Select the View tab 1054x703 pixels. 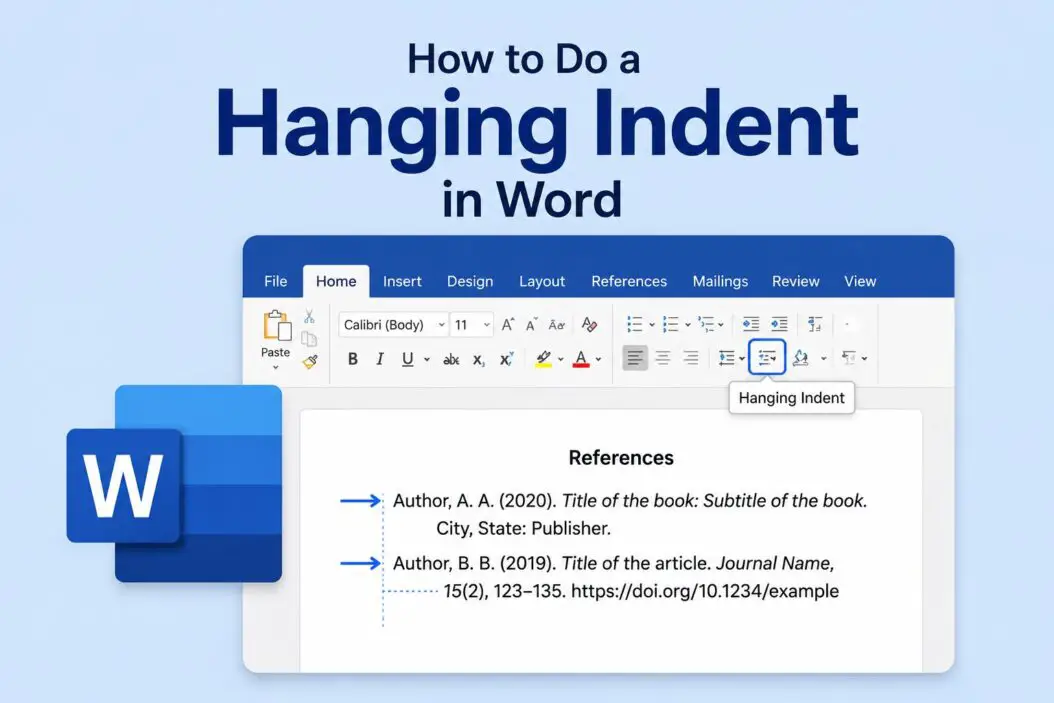point(860,281)
